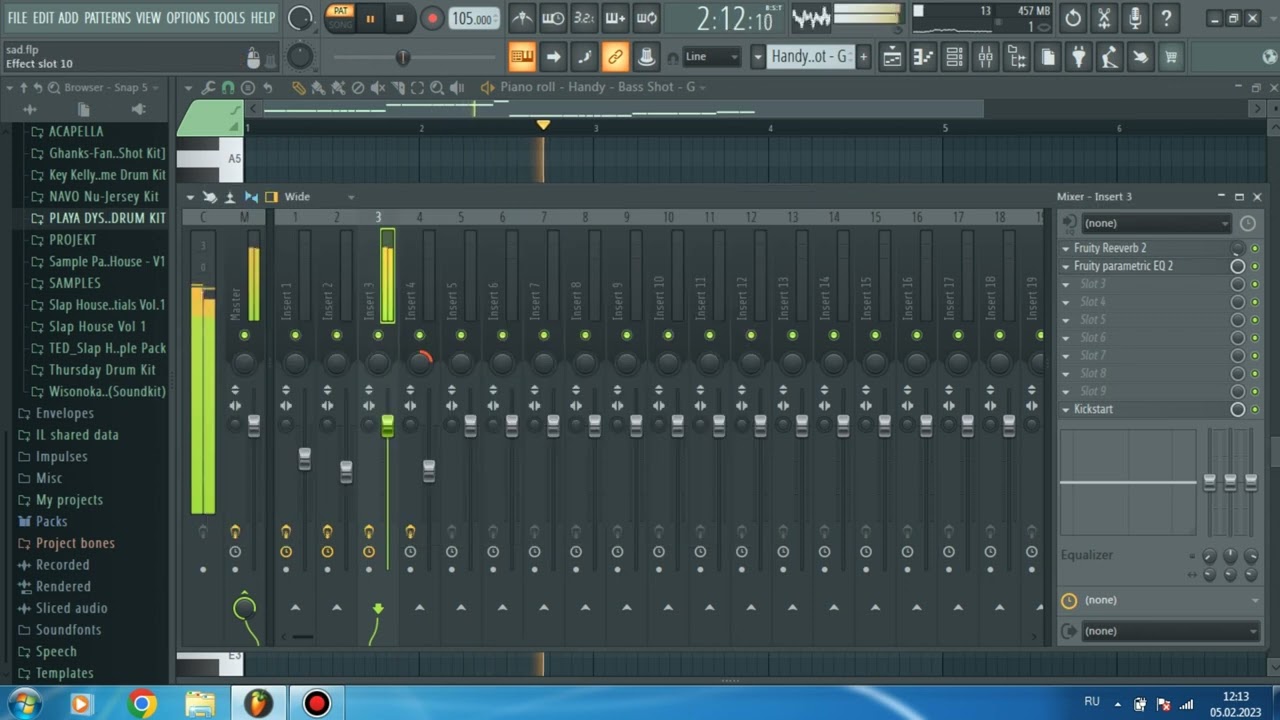1280x720 pixels.
Task: Select the PLAYA DYS..DRUM KIT folder
Action: point(107,218)
